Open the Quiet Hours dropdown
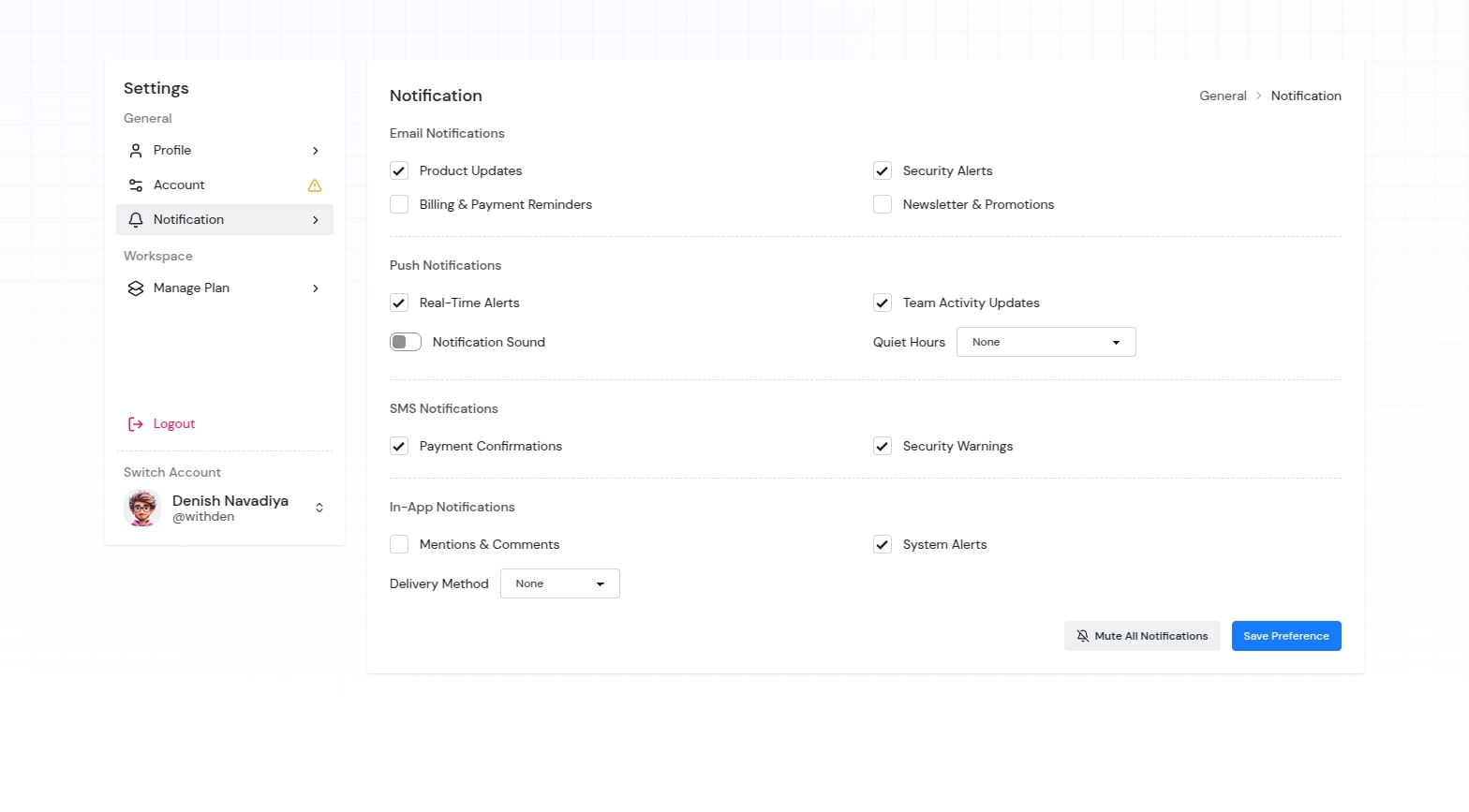 point(1046,342)
